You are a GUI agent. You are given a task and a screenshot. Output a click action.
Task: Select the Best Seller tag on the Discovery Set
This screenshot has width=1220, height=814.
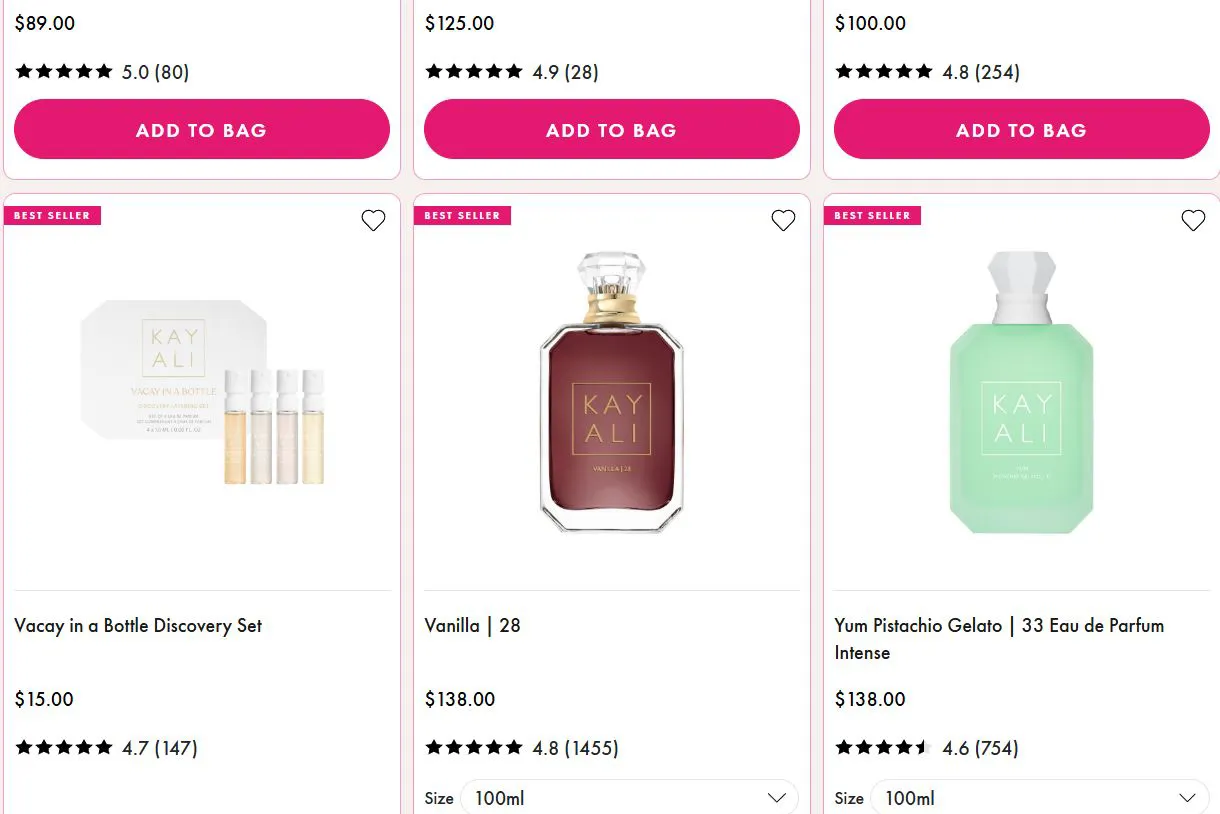click(x=53, y=215)
